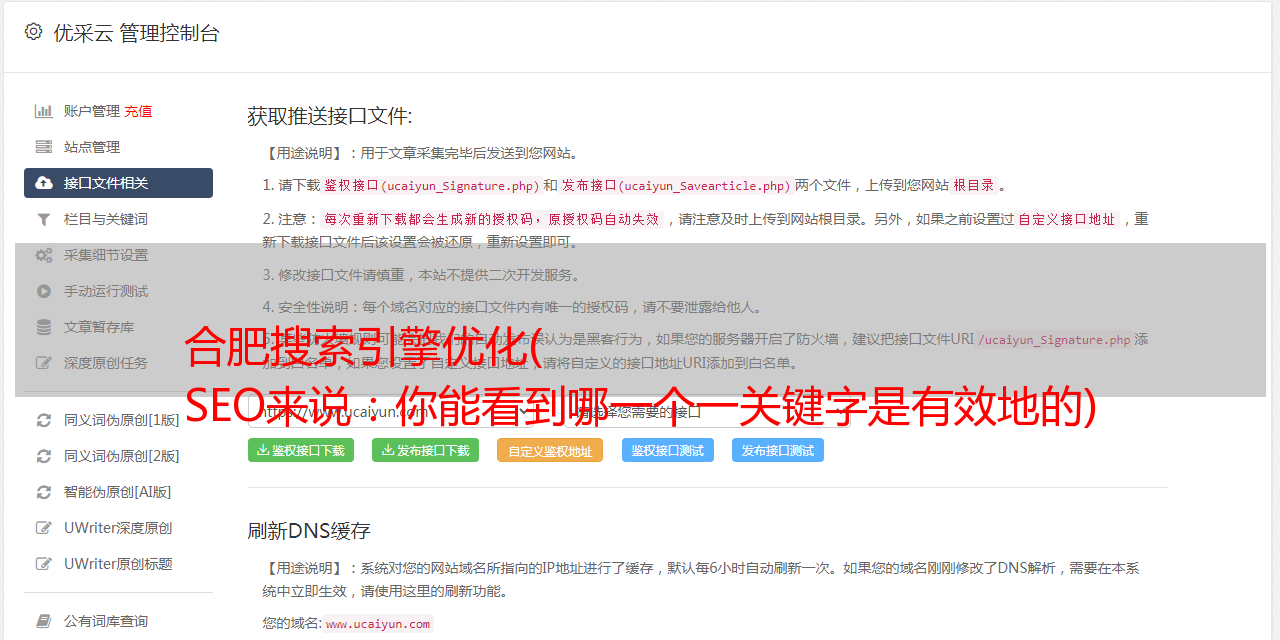Viewport: 1280px width, 640px height.
Task: Click the green 发布接口下载 button
Action: 425,450
